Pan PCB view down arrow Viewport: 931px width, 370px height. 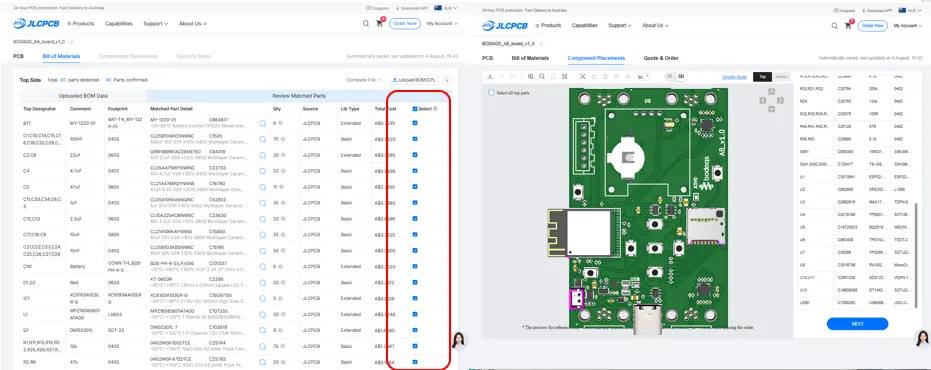coord(771,109)
